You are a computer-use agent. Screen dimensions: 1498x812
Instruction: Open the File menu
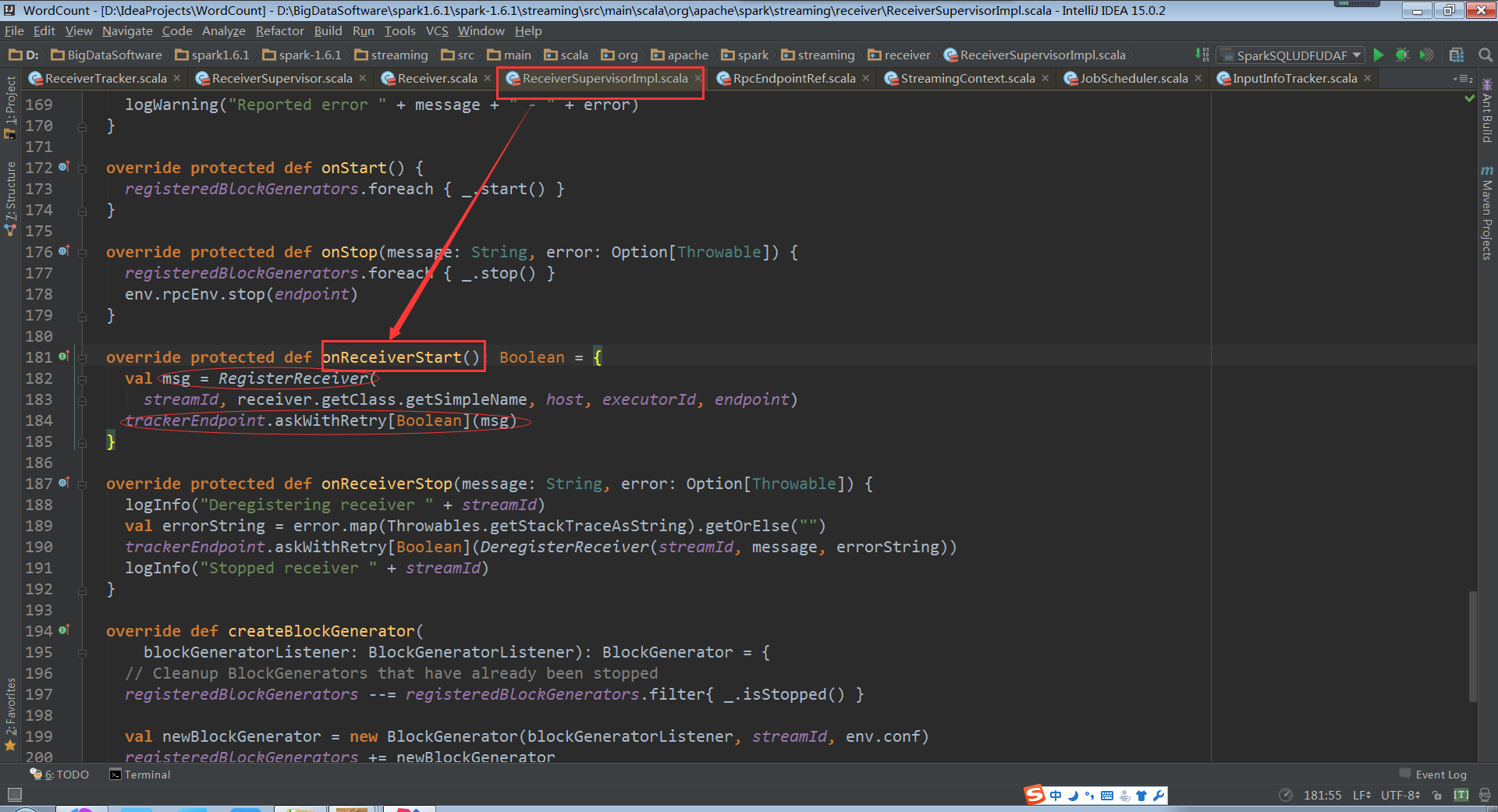point(14,30)
